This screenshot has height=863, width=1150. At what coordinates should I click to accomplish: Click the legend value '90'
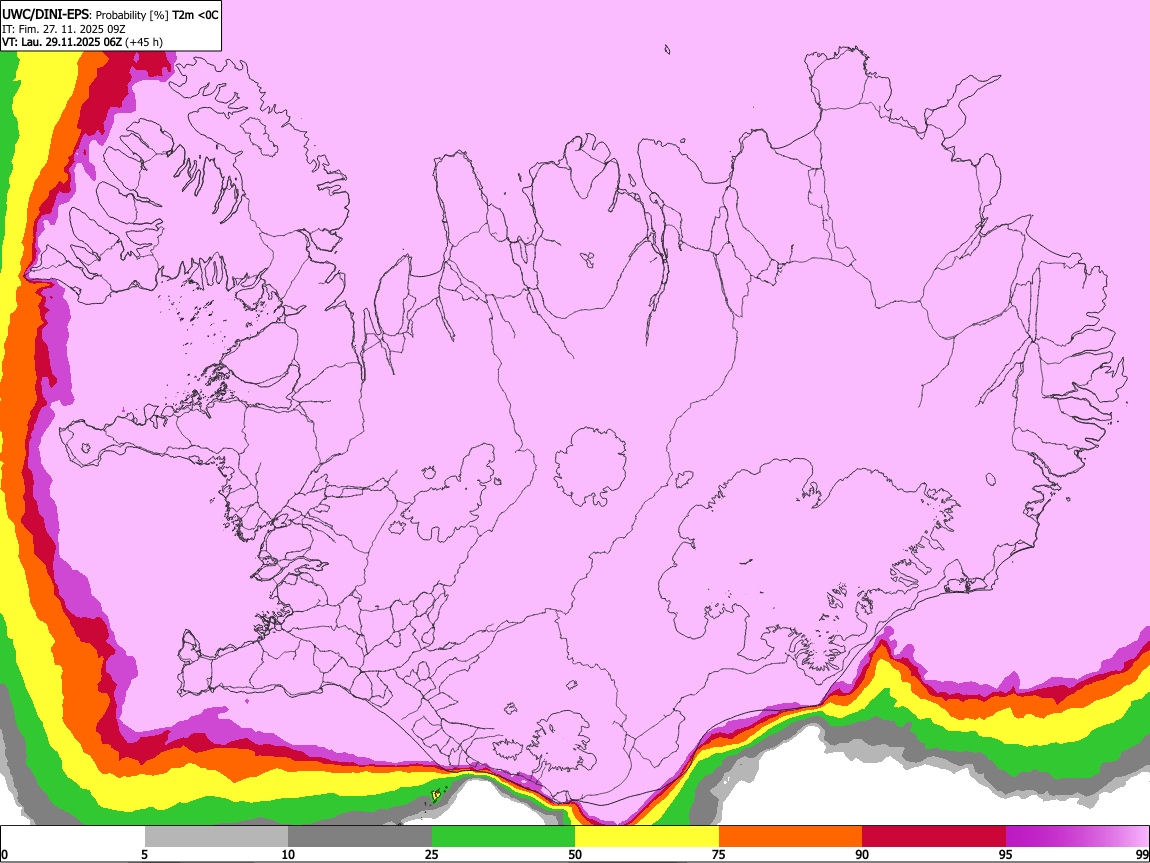(862, 855)
